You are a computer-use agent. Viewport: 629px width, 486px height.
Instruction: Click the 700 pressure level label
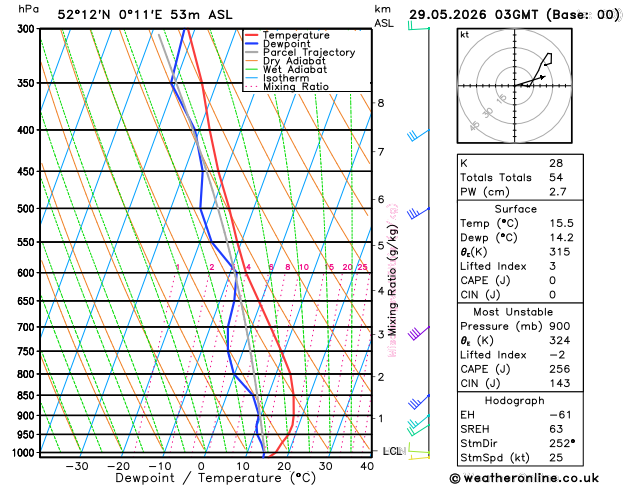[28, 327]
